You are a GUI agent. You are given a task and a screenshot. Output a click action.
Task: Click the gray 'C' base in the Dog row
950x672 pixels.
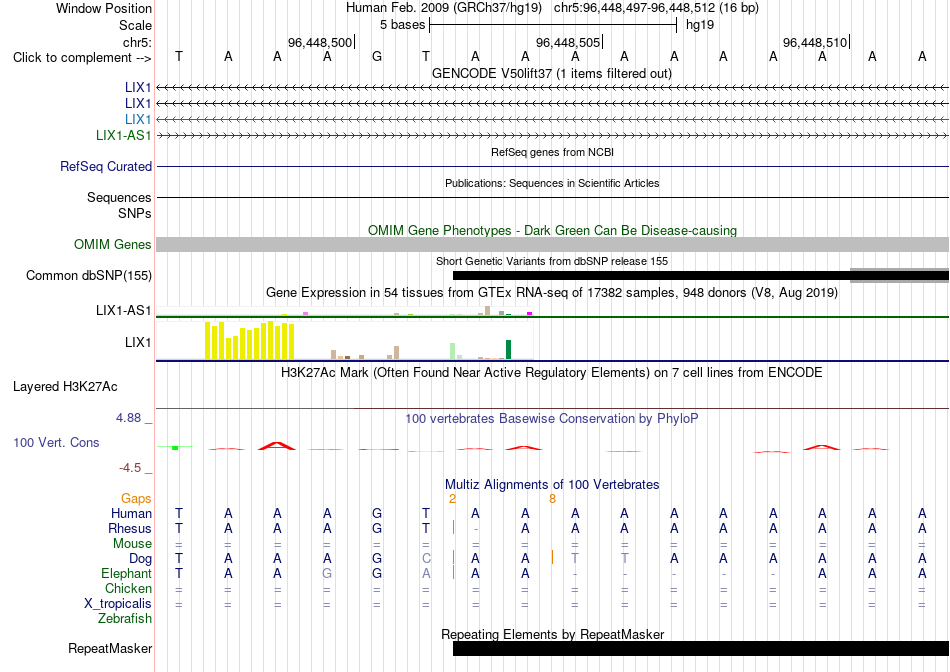(426, 558)
